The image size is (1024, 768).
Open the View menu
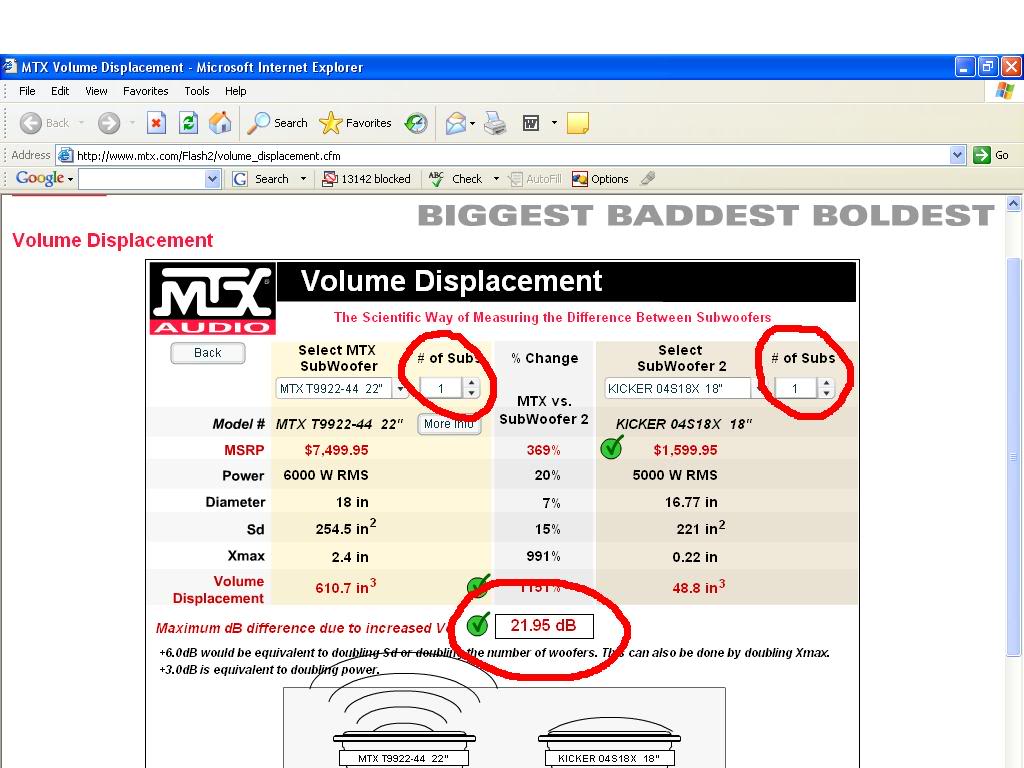(96, 91)
